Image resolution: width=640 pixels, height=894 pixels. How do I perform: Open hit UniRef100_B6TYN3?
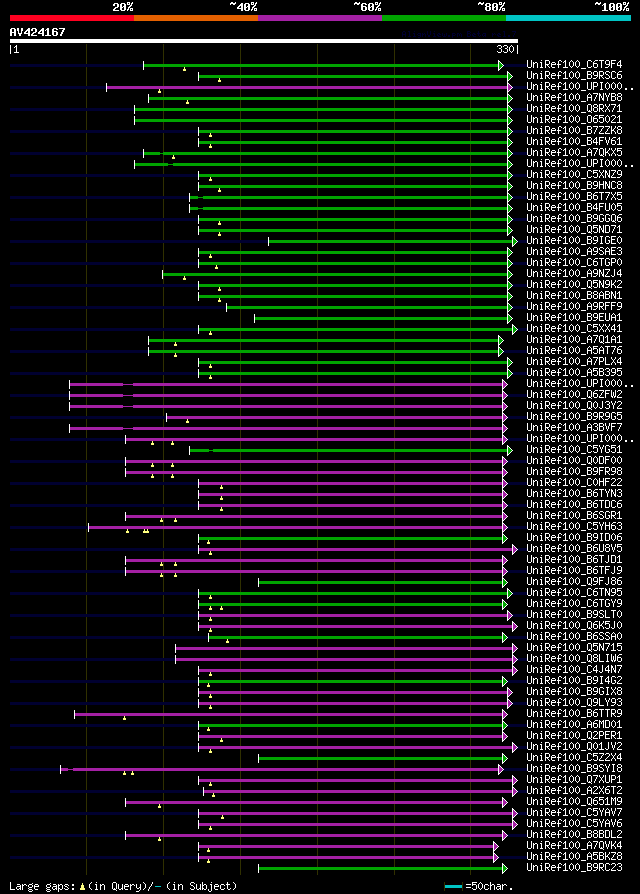pos(574,493)
